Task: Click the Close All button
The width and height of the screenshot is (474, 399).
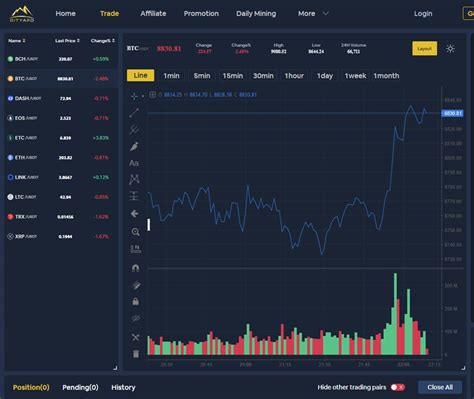Action: click(440, 387)
